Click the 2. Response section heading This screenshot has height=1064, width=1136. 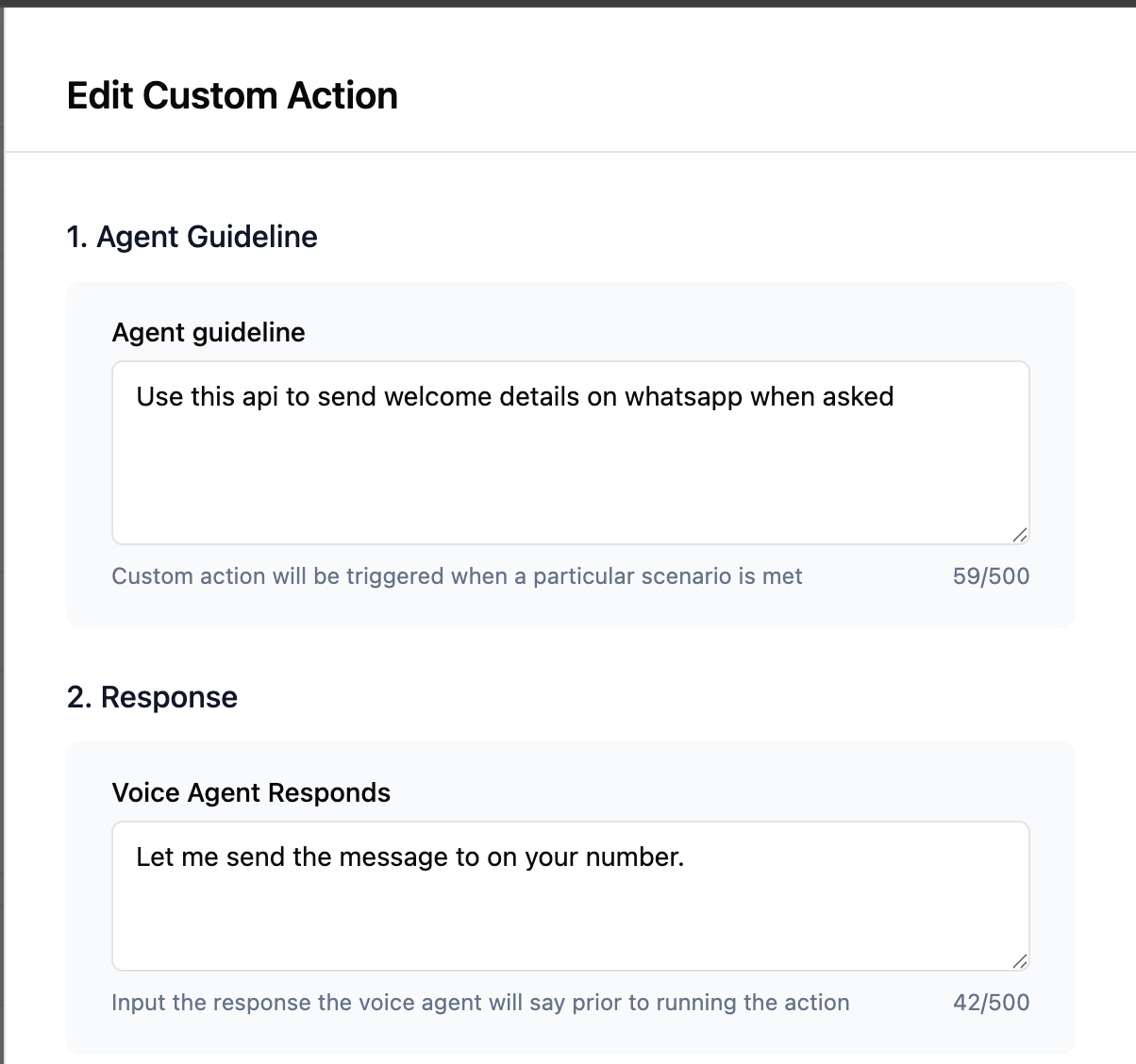pyautogui.click(x=152, y=697)
